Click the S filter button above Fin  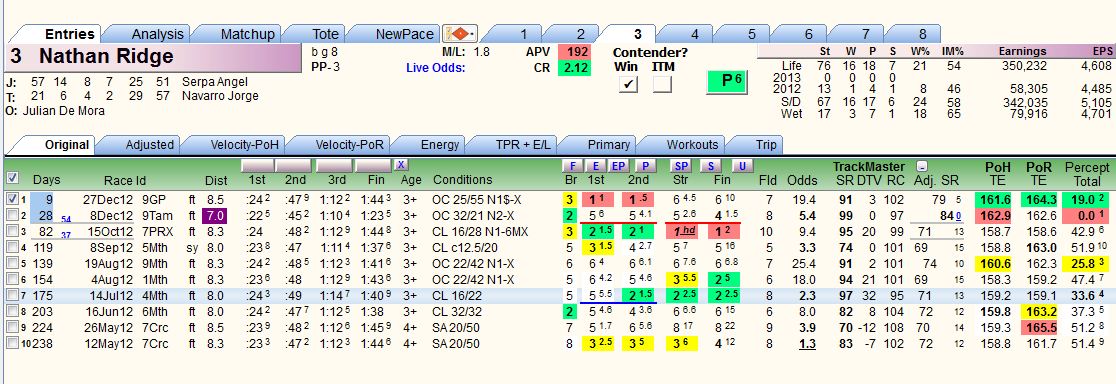click(x=710, y=166)
